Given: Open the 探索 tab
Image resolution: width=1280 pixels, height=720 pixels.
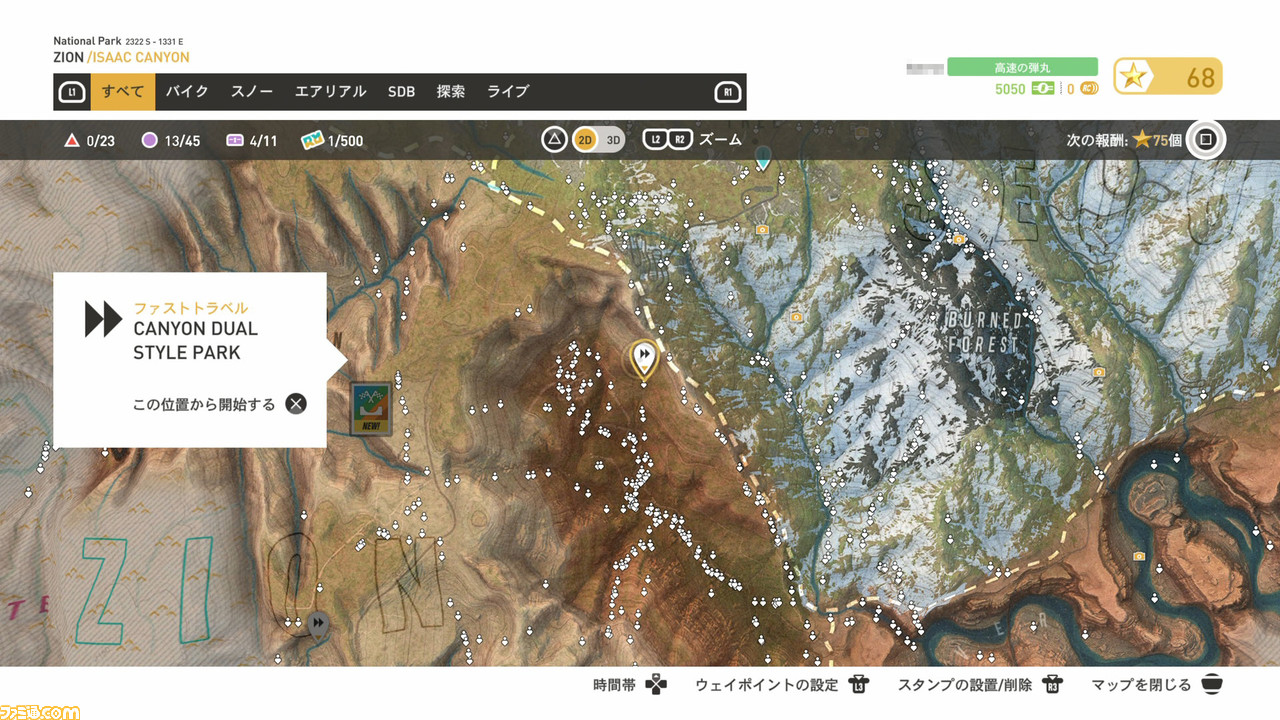Looking at the screenshot, I should click(x=451, y=92).
